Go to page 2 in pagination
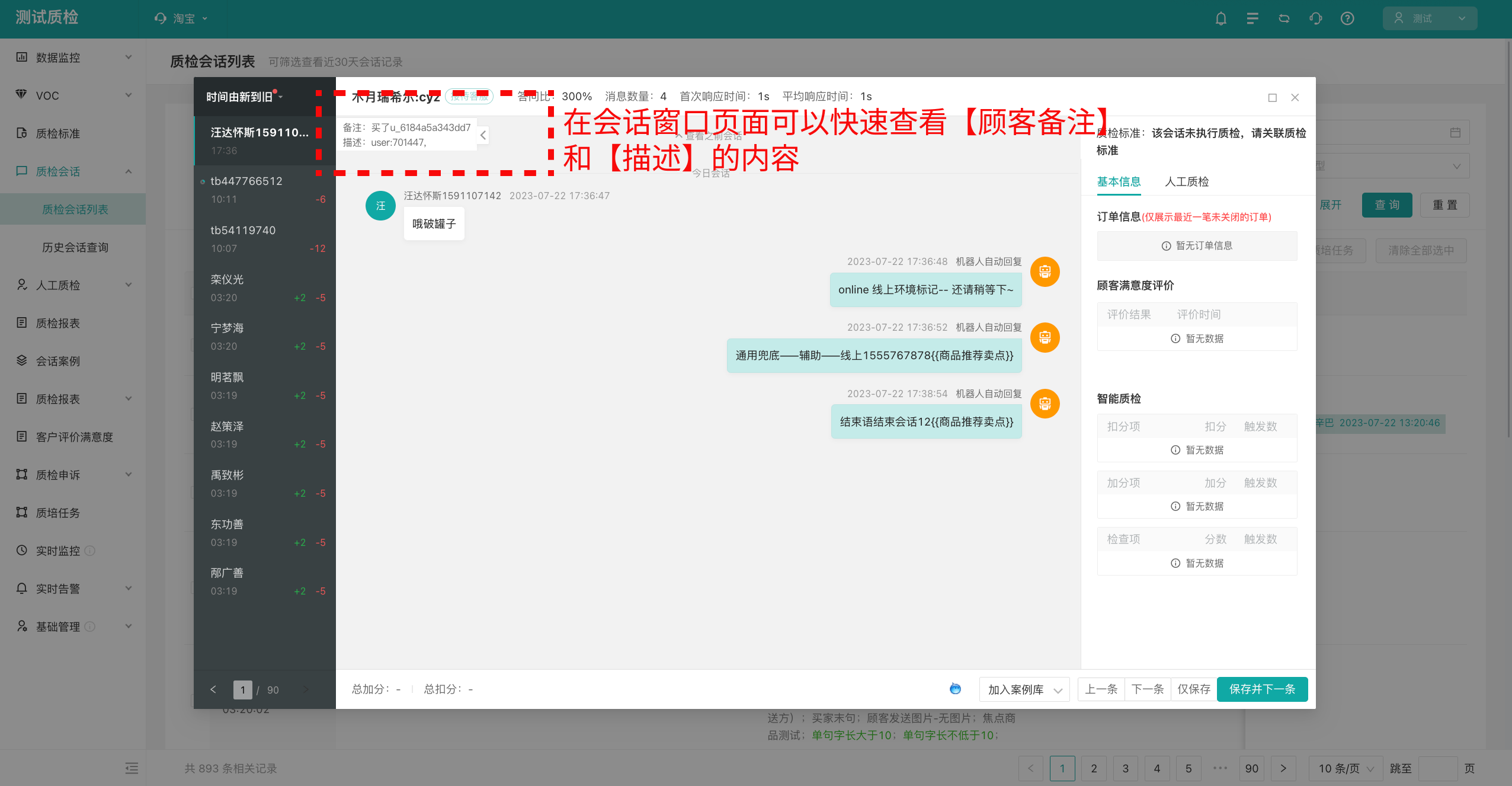1512x786 pixels. (x=1094, y=768)
